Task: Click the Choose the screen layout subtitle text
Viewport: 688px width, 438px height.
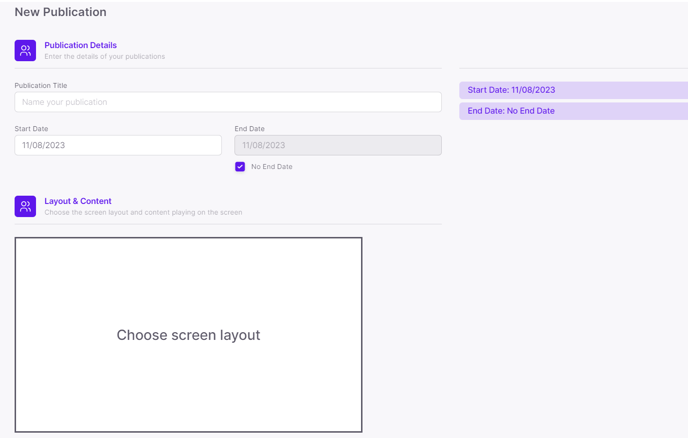Action: [x=143, y=212]
